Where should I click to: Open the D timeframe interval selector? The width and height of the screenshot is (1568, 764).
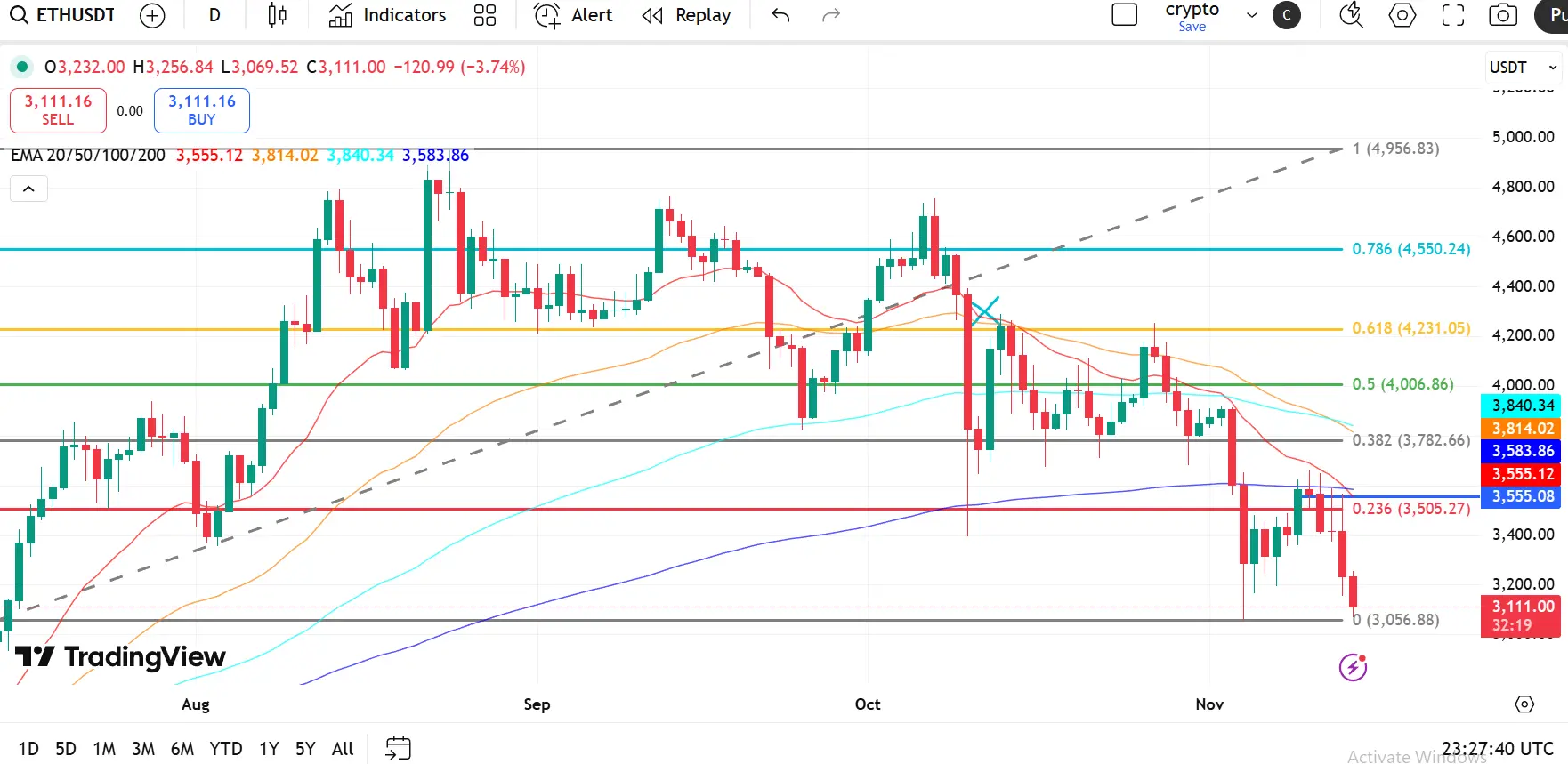click(x=214, y=15)
